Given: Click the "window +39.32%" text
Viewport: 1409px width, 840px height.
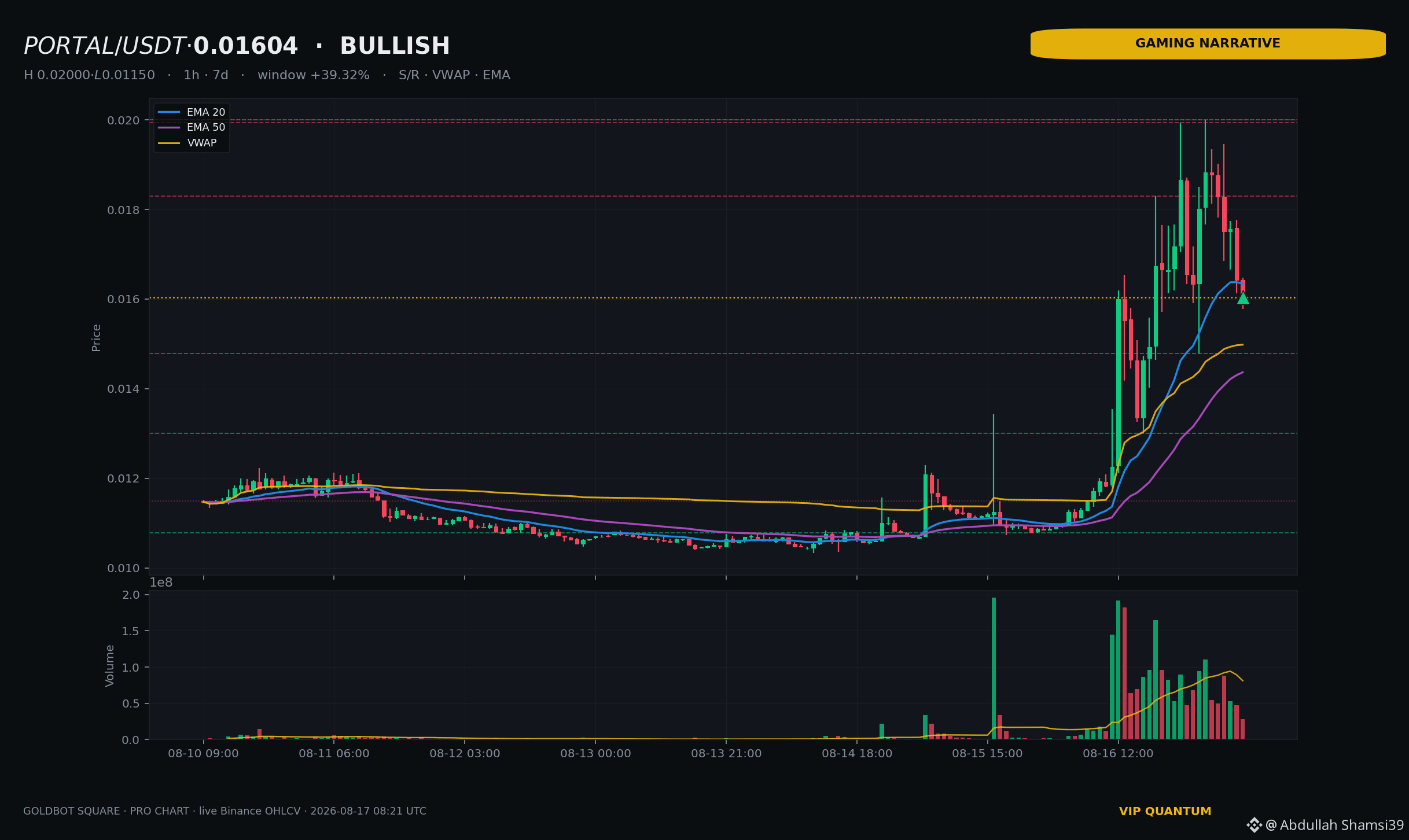Looking at the screenshot, I should pos(313,75).
